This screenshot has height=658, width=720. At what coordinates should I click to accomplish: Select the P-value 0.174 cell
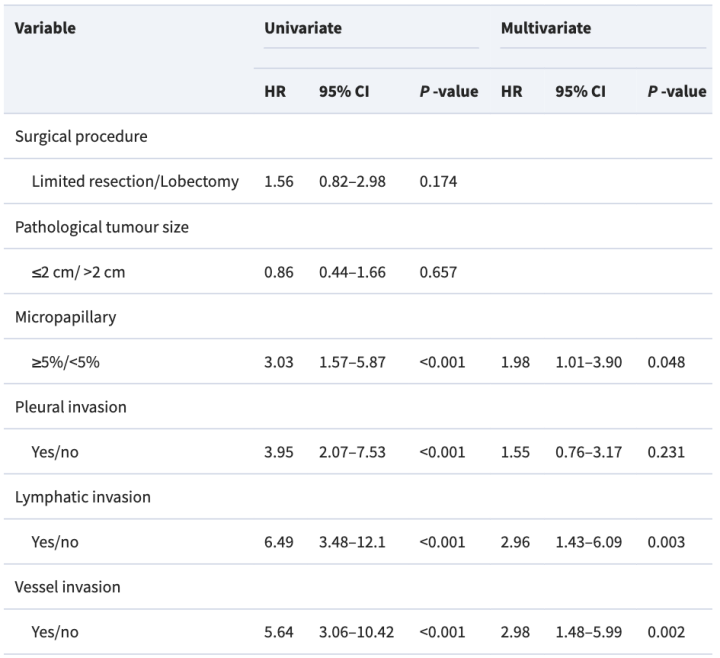pyautogui.click(x=438, y=181)
